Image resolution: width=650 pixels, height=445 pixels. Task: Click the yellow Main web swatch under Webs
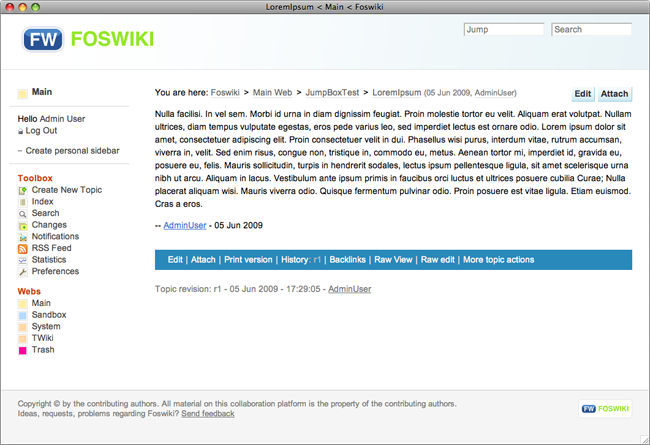[x=23, y=304]
